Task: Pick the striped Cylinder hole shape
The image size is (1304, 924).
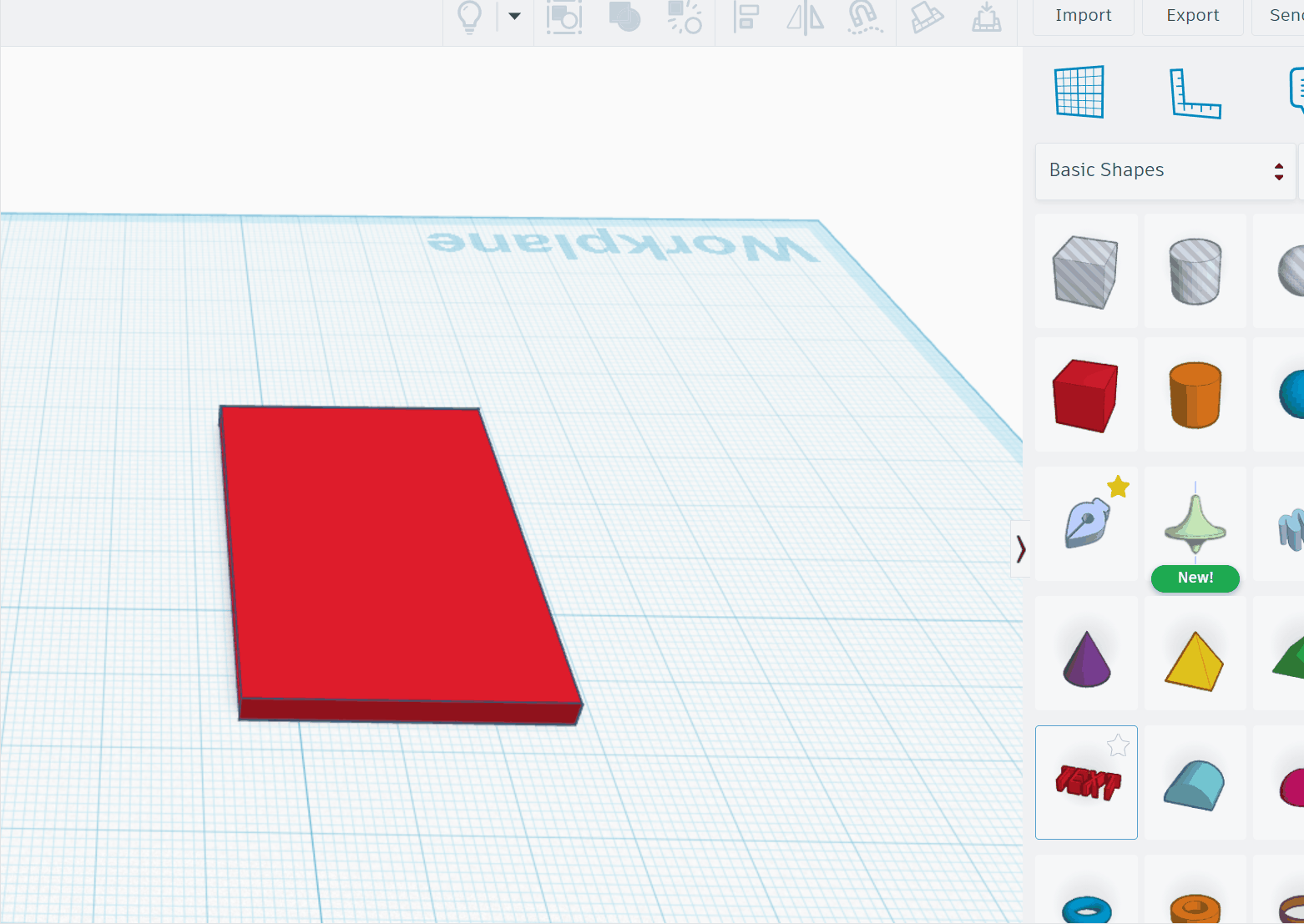Action: [1195, 271]
